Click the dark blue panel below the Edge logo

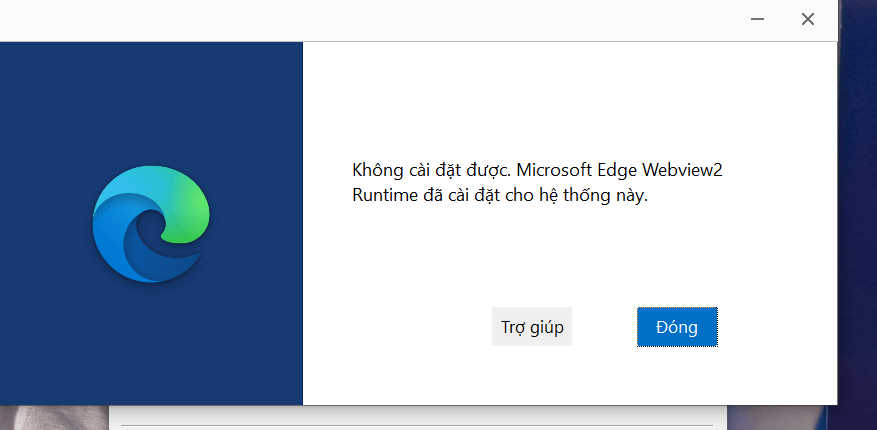[x=151, y=344]
